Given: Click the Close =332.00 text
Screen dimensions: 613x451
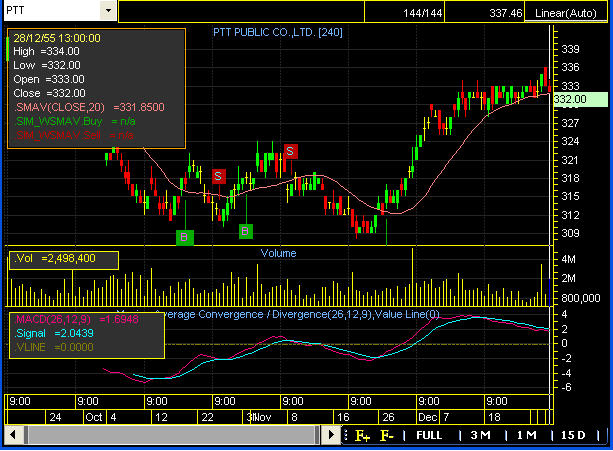Looking at the screenshot, I should coord(49,93).
